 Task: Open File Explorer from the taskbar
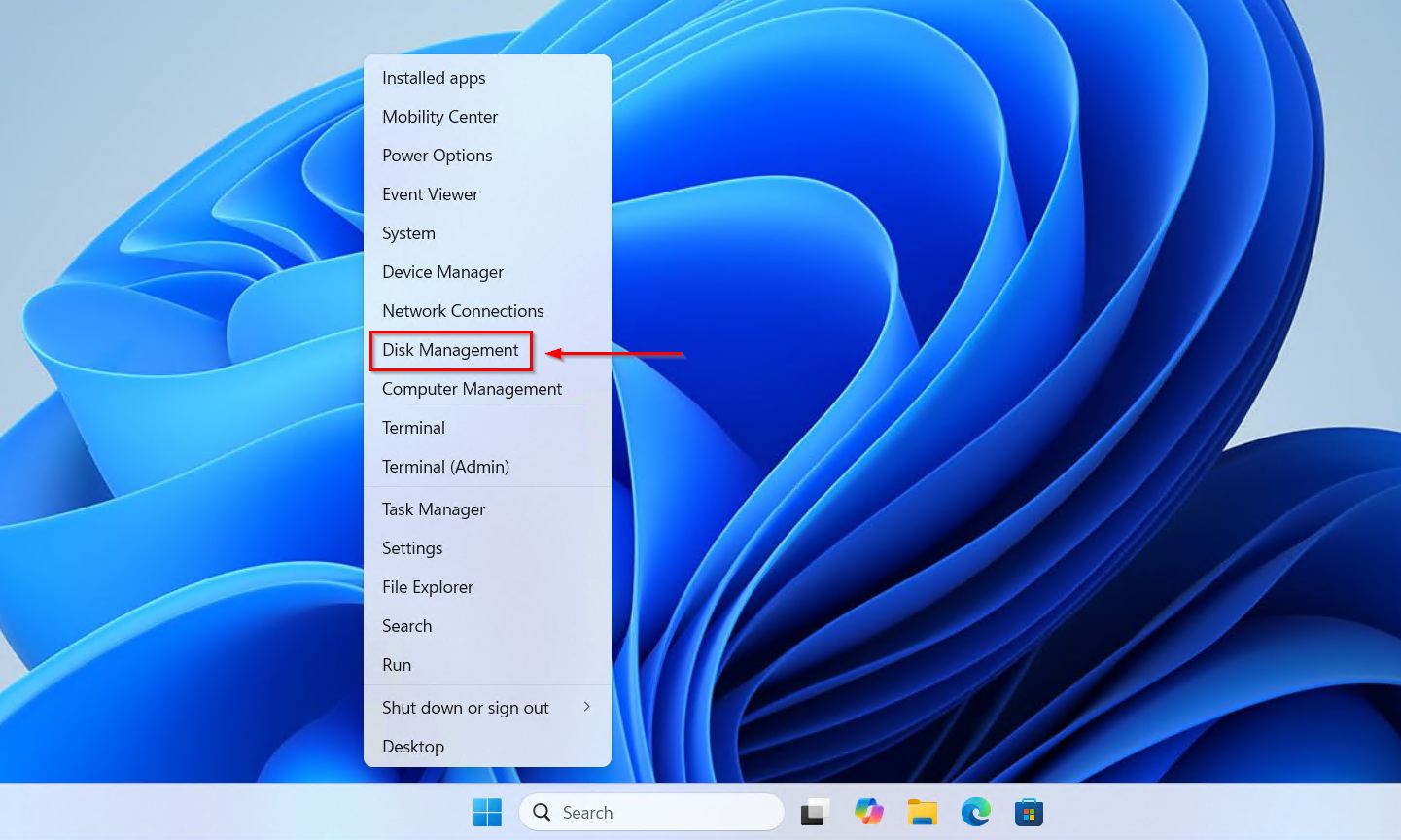click(922, 812)
